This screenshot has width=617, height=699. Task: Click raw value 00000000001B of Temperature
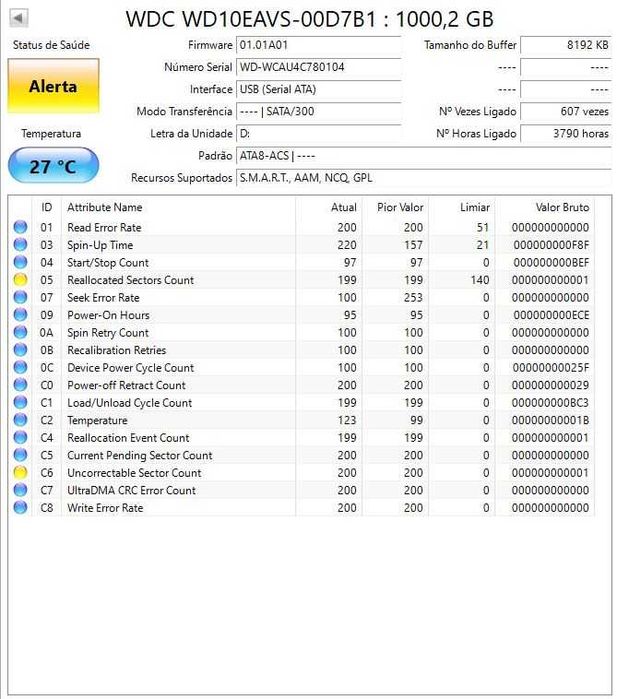(x=551, y=420)
